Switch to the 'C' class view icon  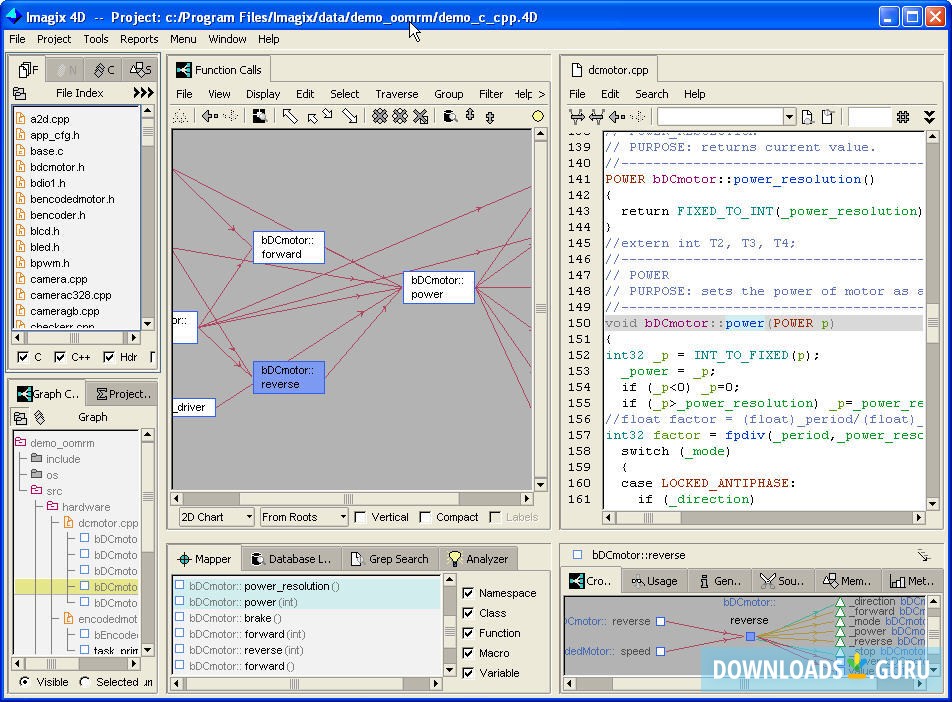click(x=101, y=69)
